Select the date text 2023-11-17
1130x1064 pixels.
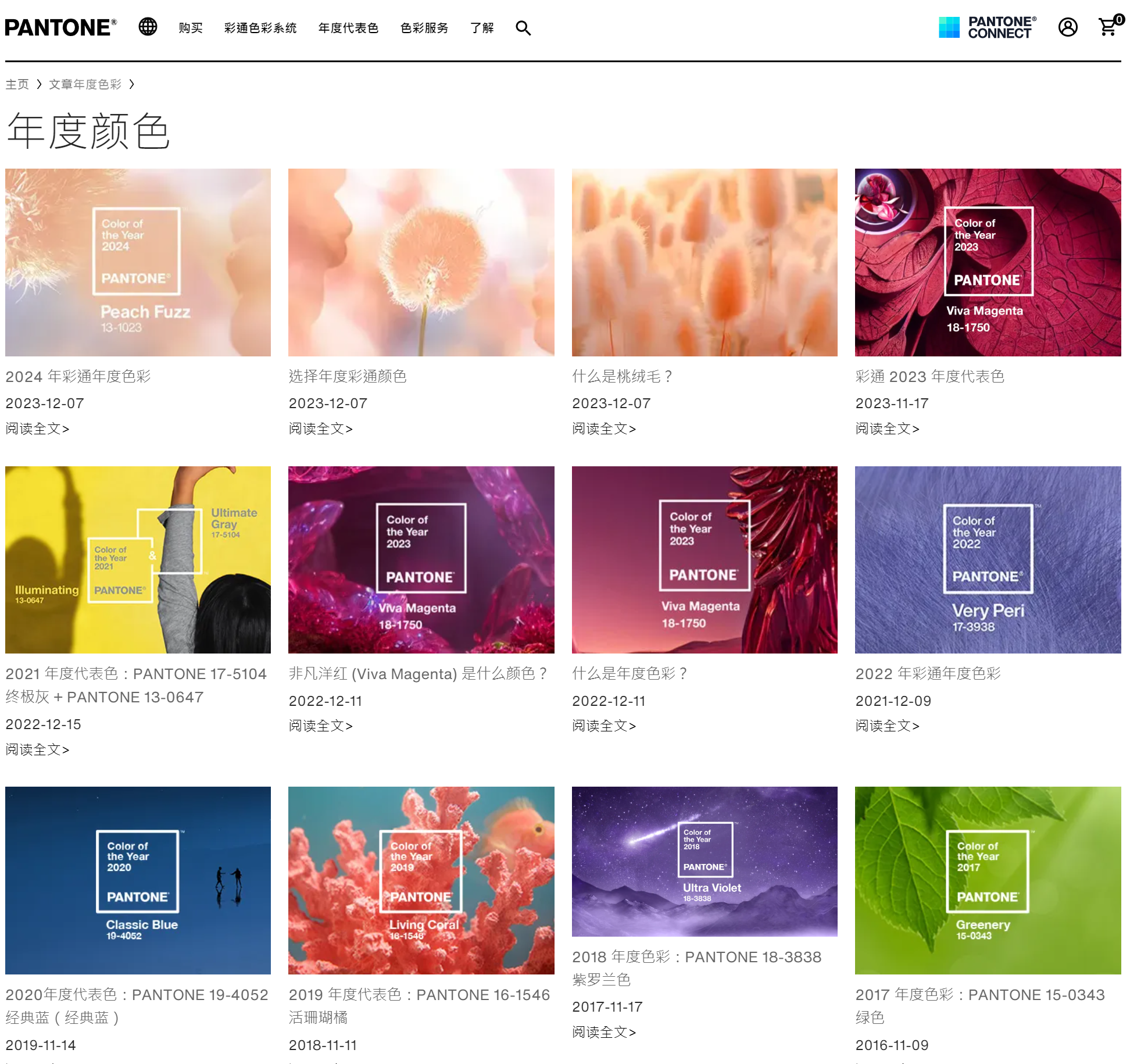(892, 404)
